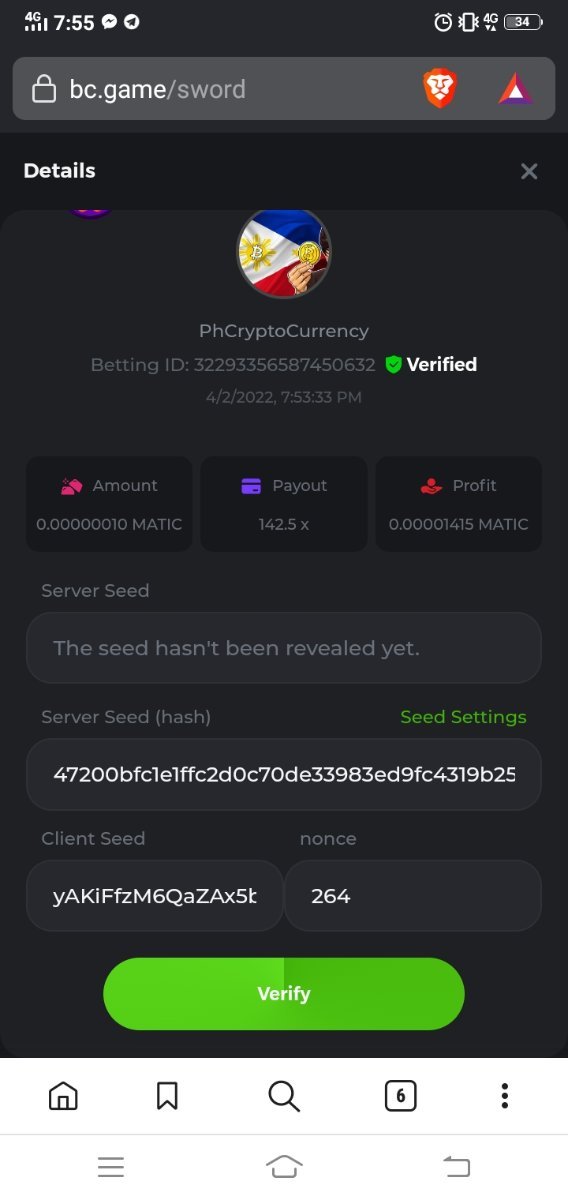Open the Brave Rewards triangle icon
The height and width of the screenshot is (1200, 568).
click(516, 90)
